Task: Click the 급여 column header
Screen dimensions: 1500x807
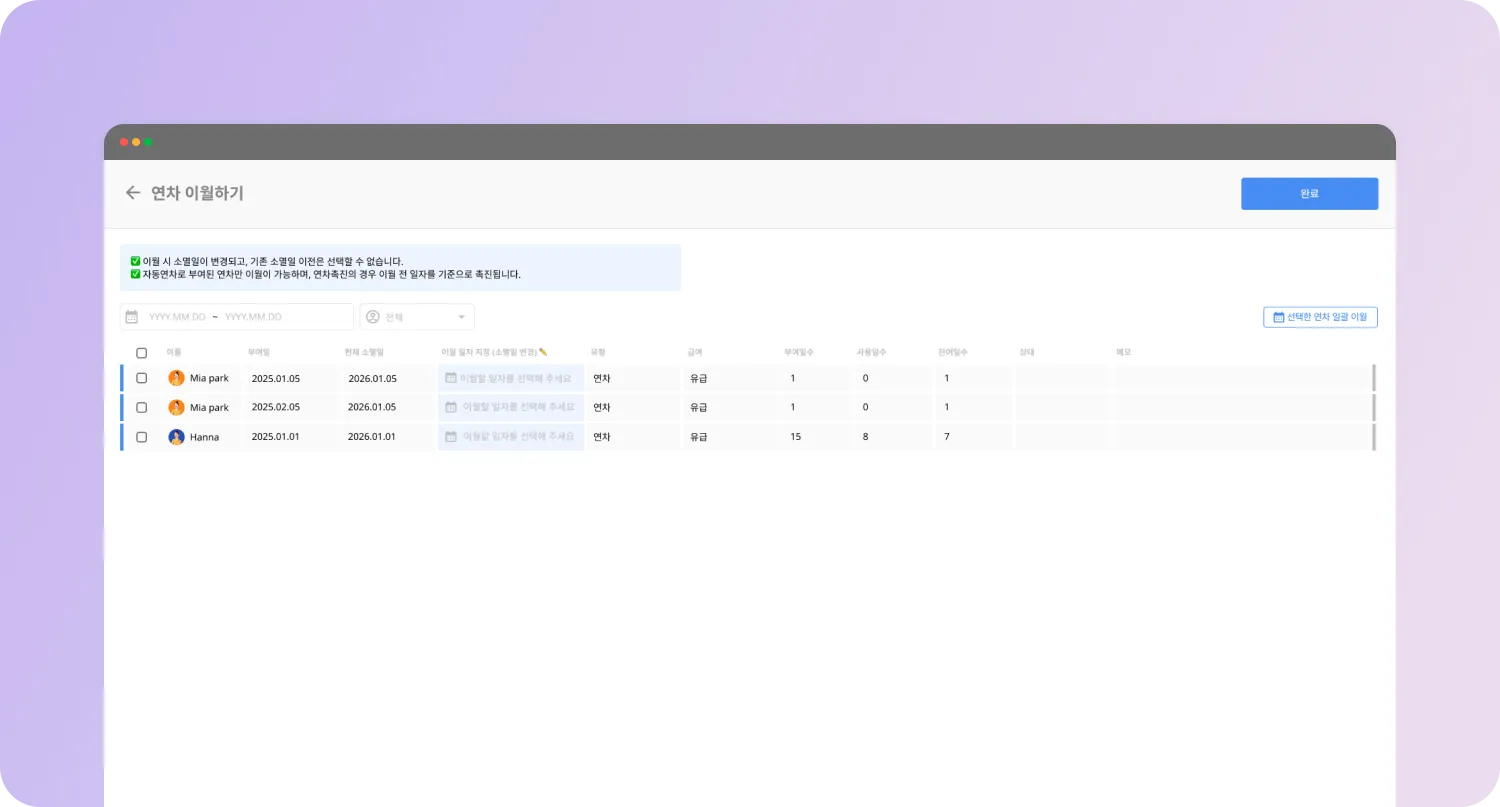Action: [x=695, y=352]
